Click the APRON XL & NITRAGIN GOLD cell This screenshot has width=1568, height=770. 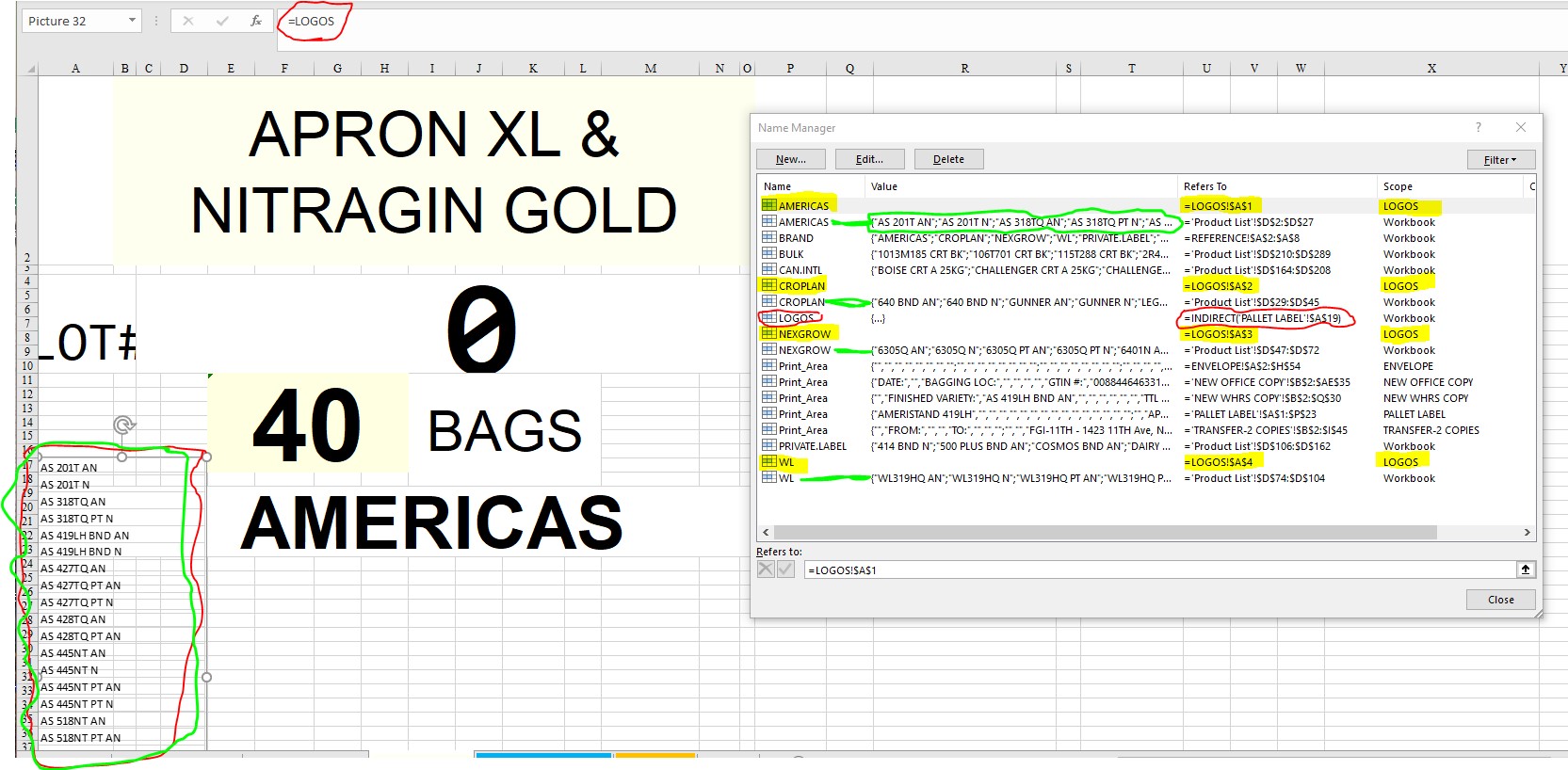tap(433, 171)
